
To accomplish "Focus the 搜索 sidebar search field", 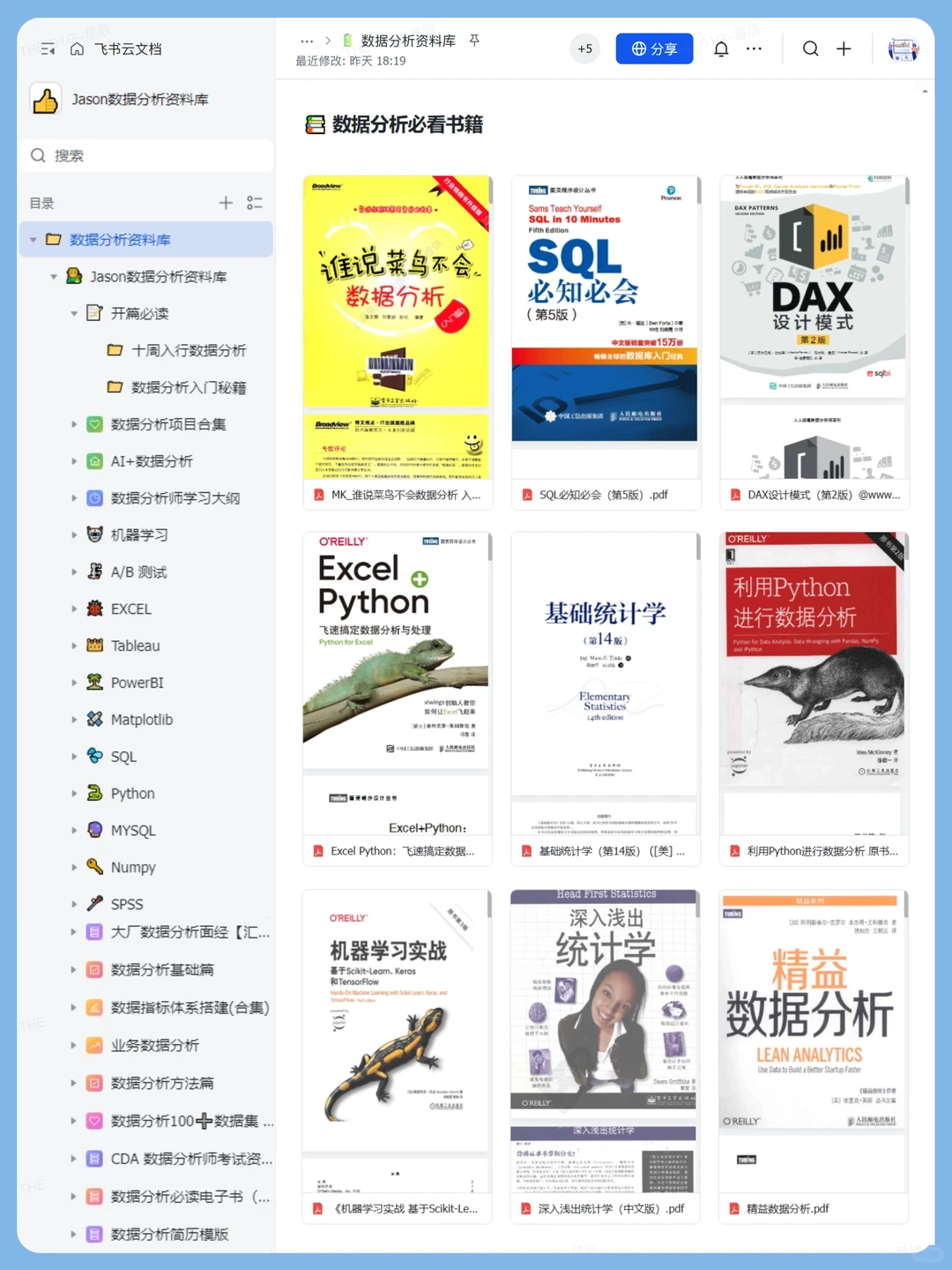I will [146, 156].
